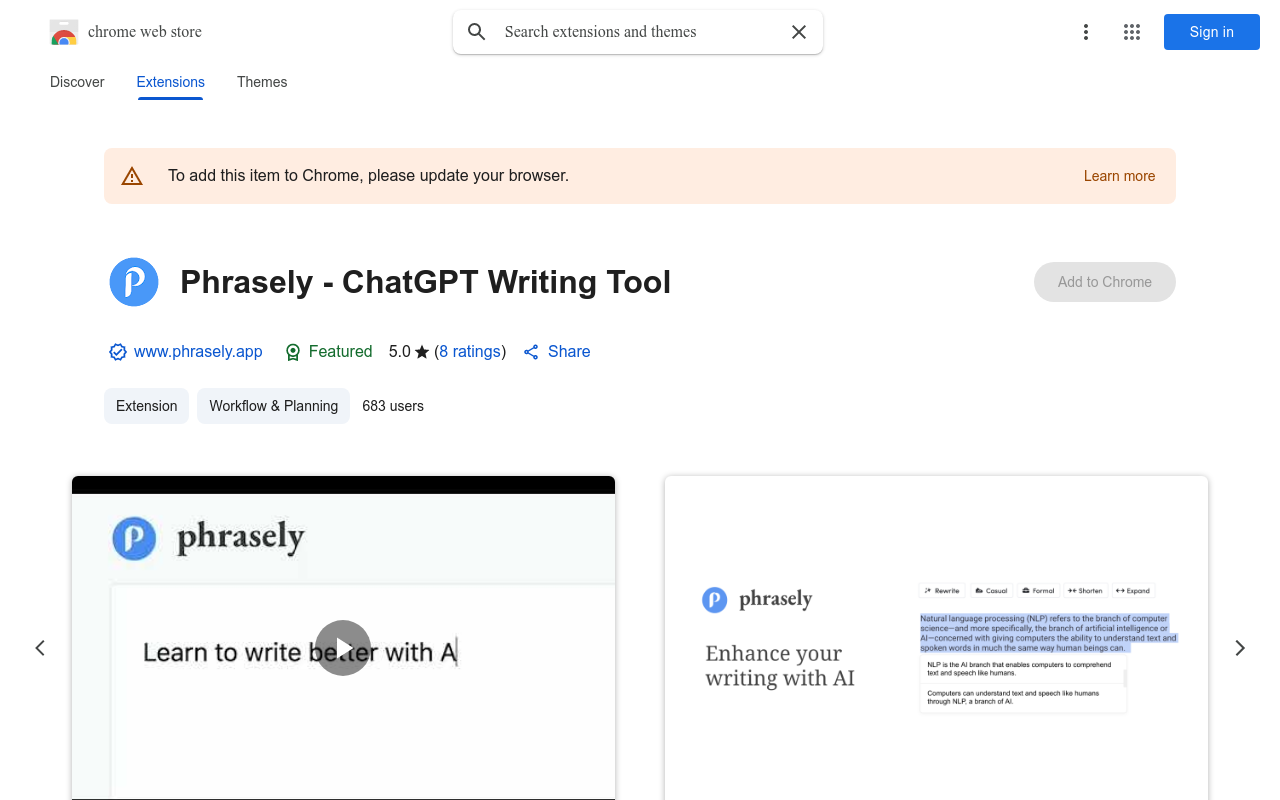Click the Share button
The width and height of the screenshot is (1280, 800).
[557, 352]
